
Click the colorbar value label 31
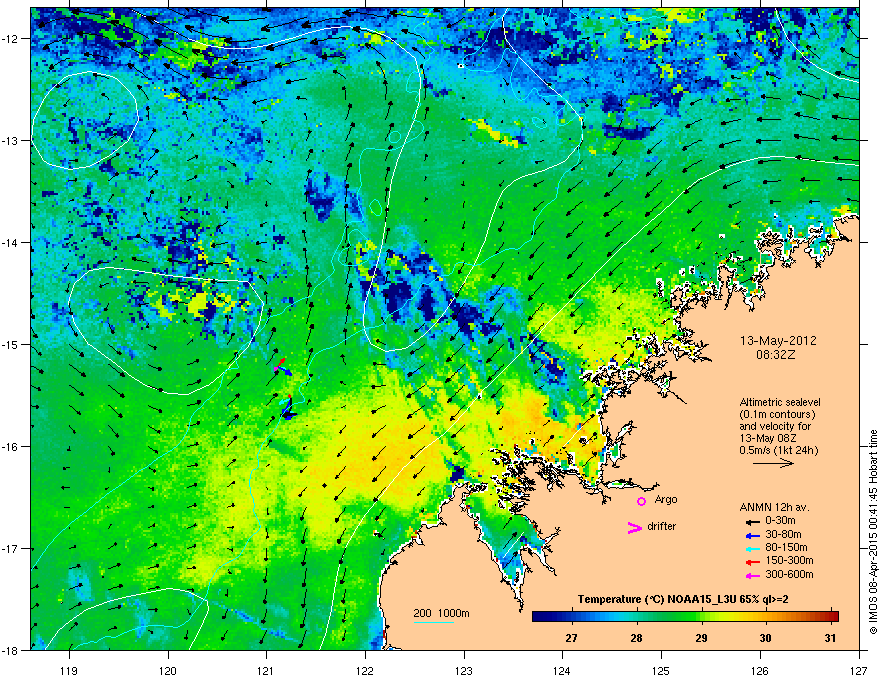click(x=831, y=638)
